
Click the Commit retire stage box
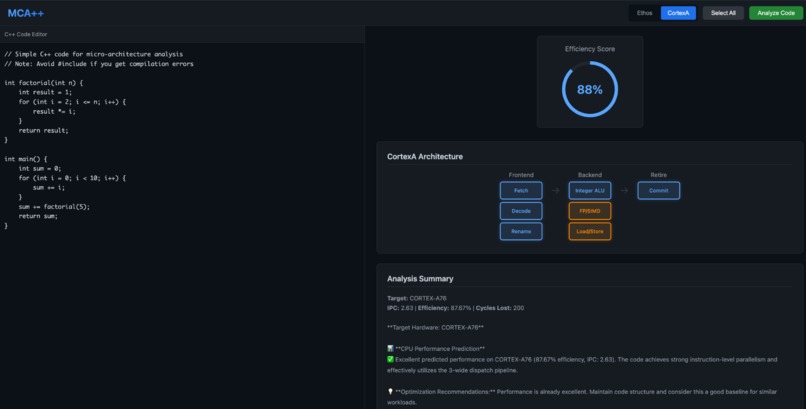point(658,191)
